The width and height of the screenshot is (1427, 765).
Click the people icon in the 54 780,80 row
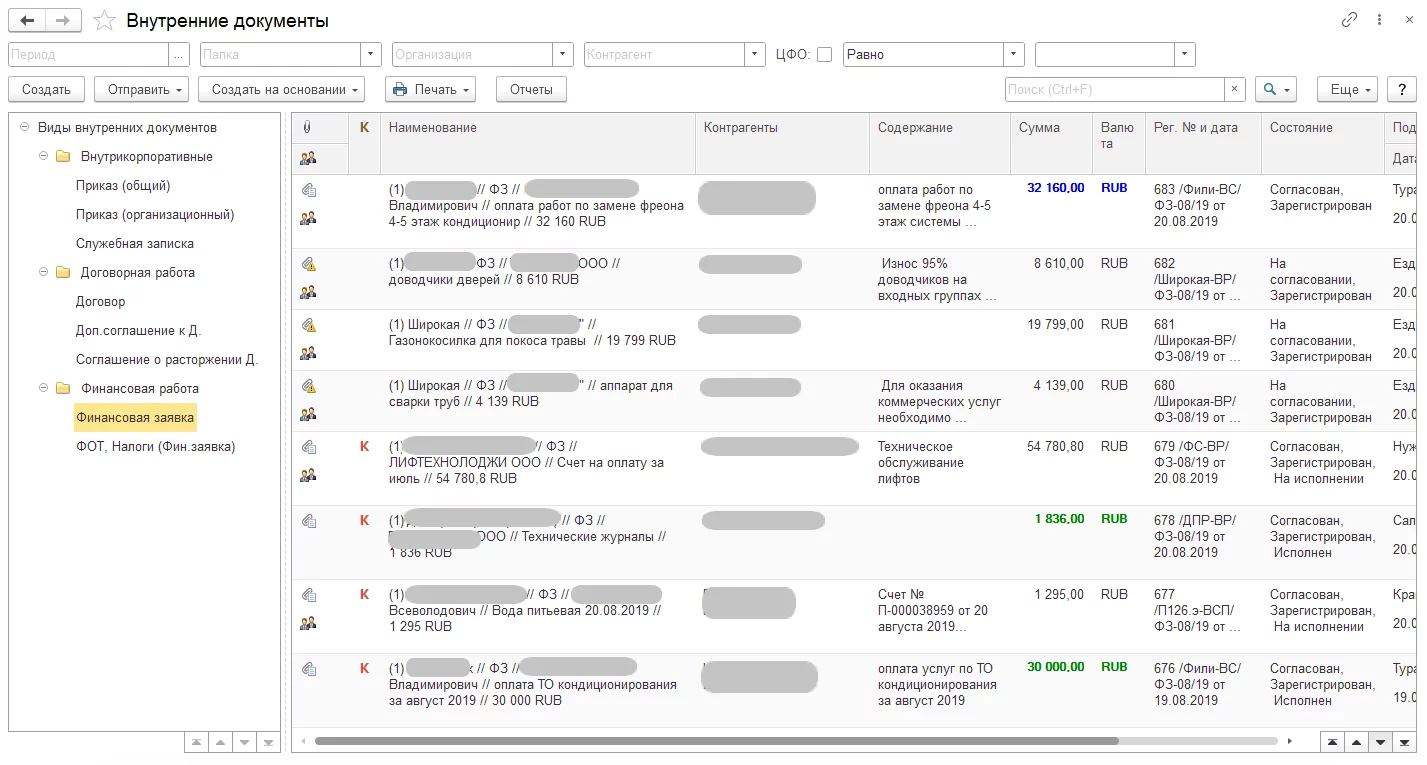pyautogui.click(x=308, y=474)
